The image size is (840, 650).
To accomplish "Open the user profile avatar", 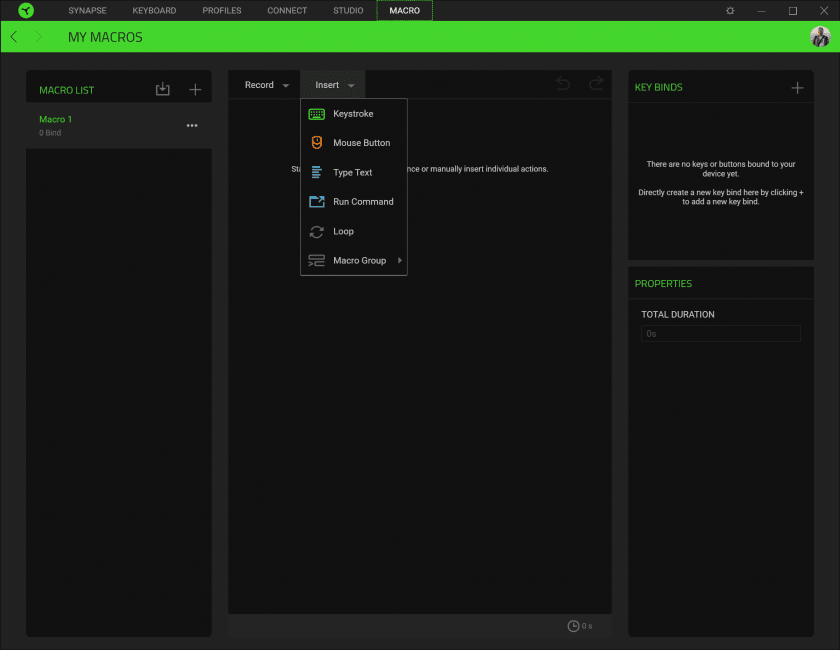I will coord(820,37).
